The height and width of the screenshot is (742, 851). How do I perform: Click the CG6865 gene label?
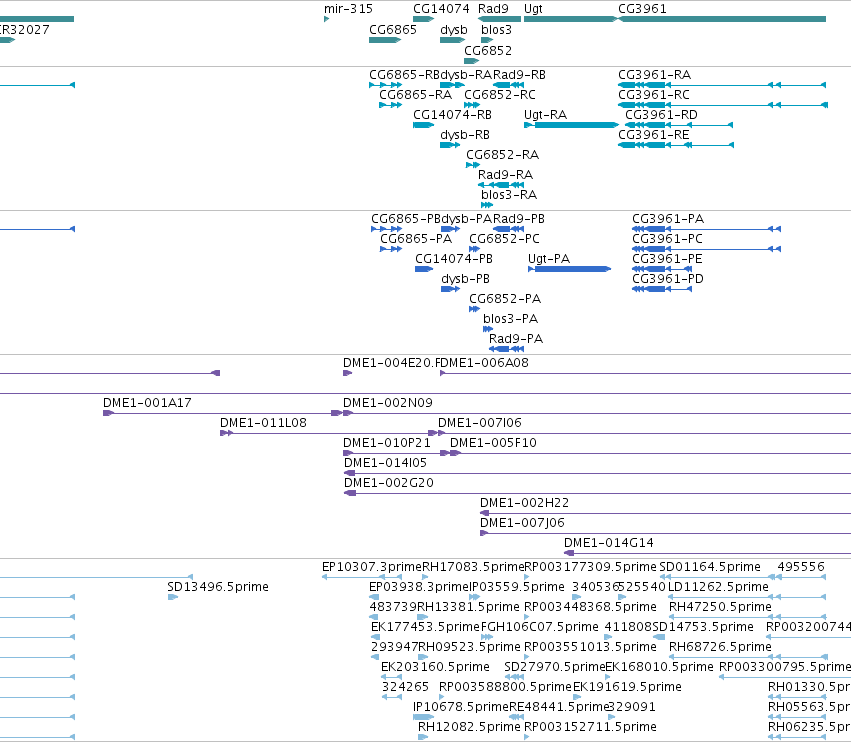tap(392, 29)
